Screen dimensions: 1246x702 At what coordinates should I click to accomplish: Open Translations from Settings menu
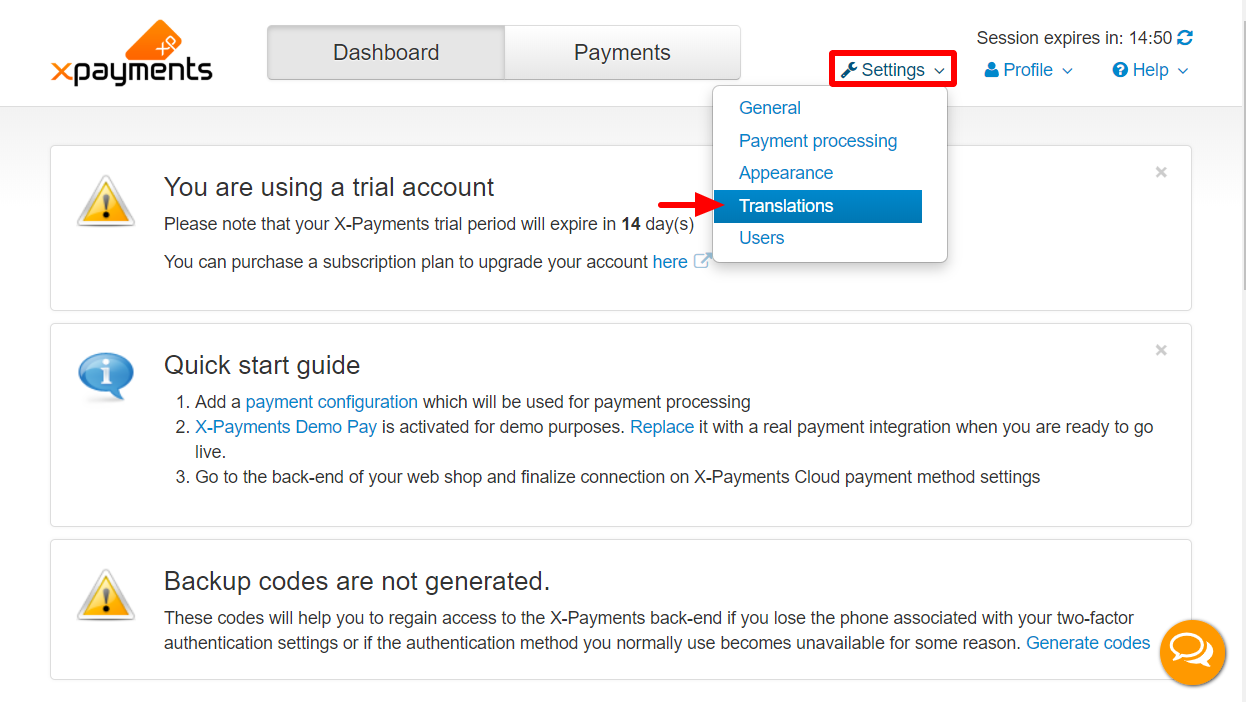[x=818, y=206]
